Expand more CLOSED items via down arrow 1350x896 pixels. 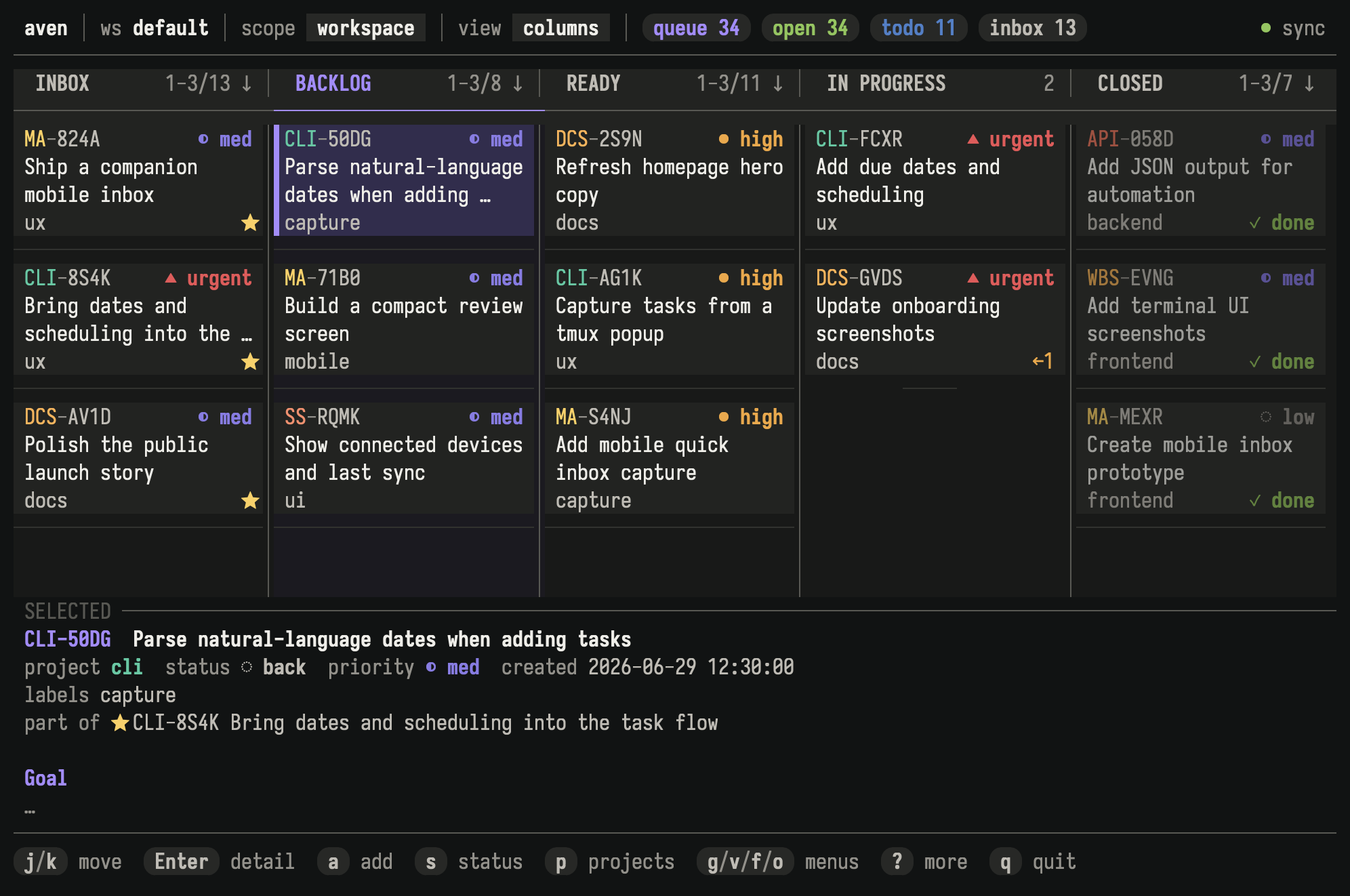(1309, 83)
